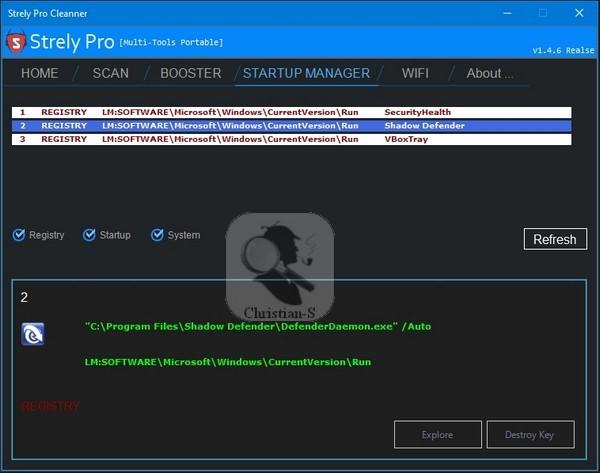Click the Explore button
This screenshot has width=600, height=473.
tap(438, 435)
